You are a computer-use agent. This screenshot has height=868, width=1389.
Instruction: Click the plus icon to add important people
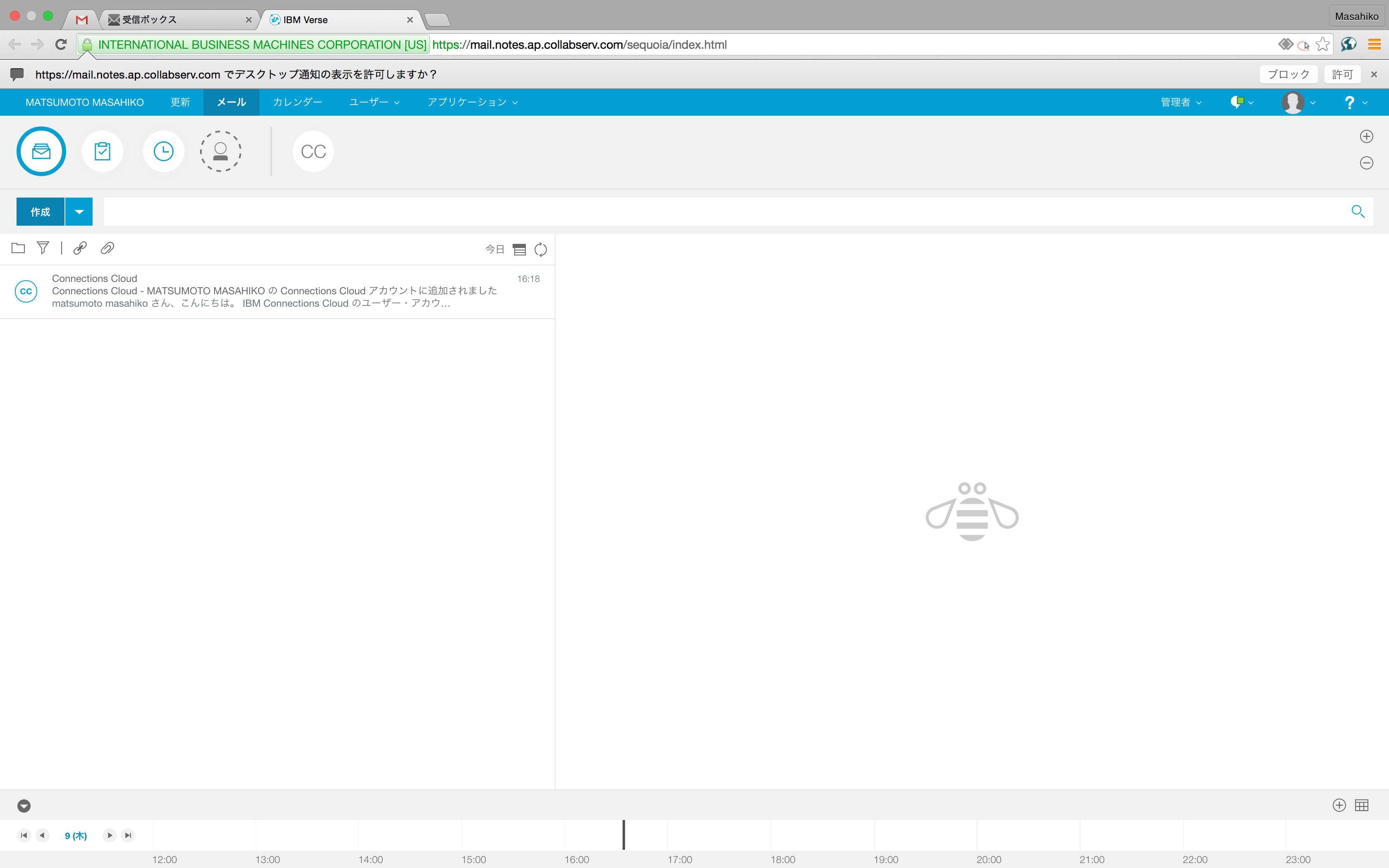[x=1367, y=137]
